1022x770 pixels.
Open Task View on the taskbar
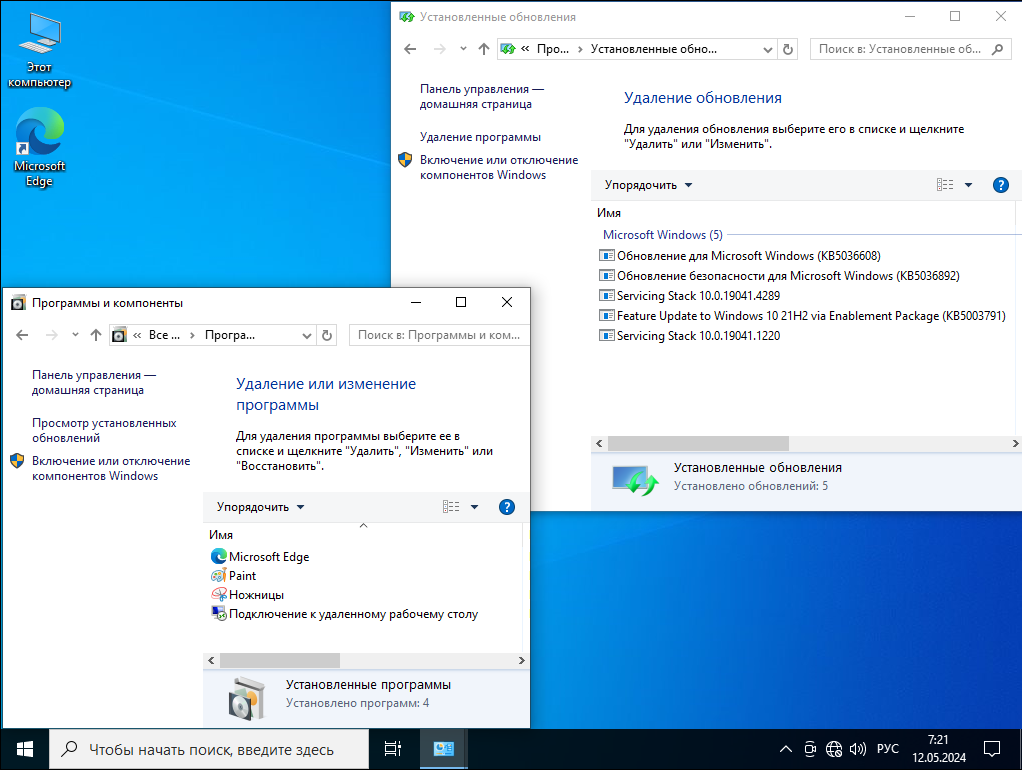392,750
